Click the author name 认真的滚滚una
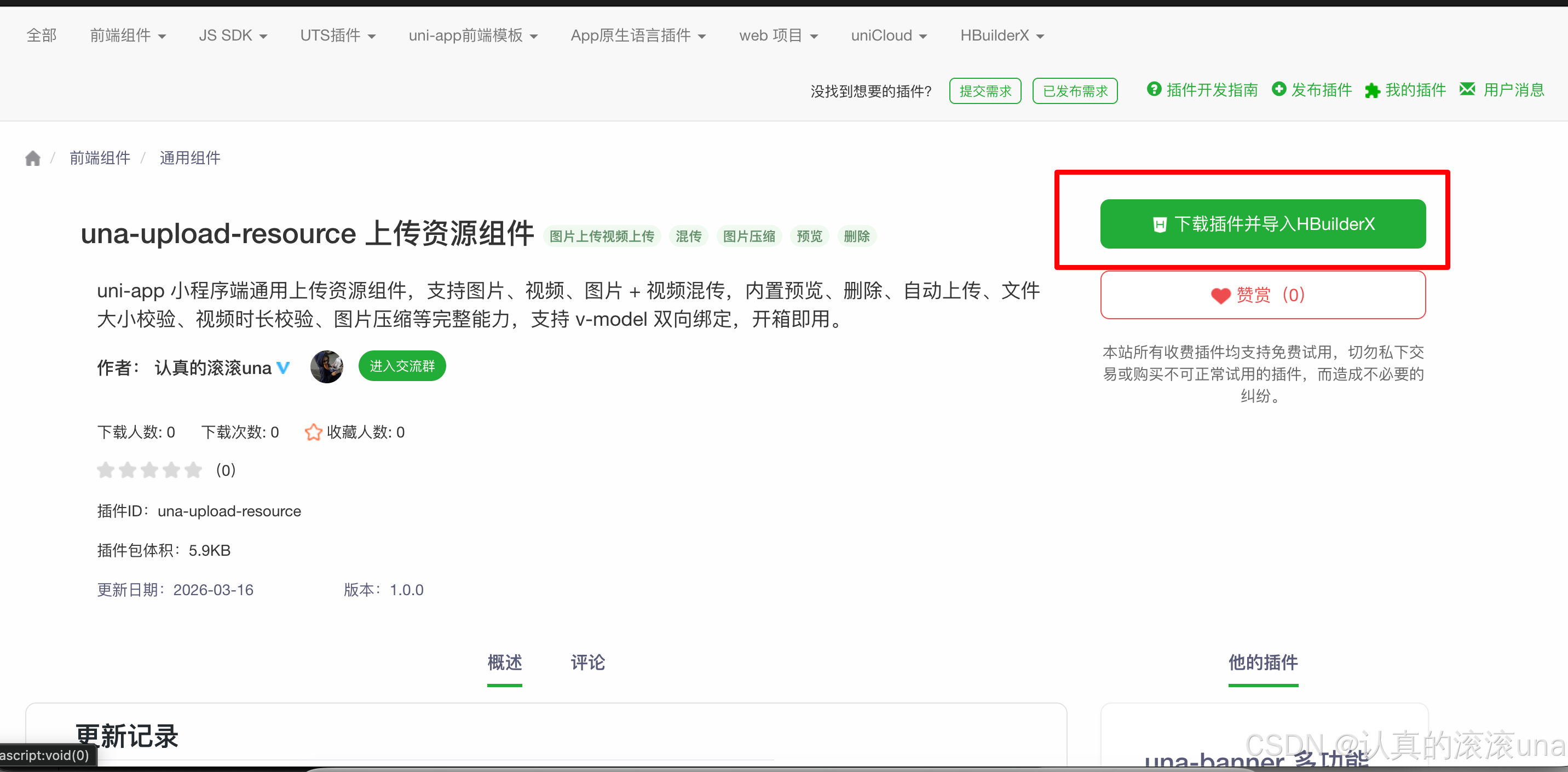This screenshot has width=1568, height=772. 213,368
